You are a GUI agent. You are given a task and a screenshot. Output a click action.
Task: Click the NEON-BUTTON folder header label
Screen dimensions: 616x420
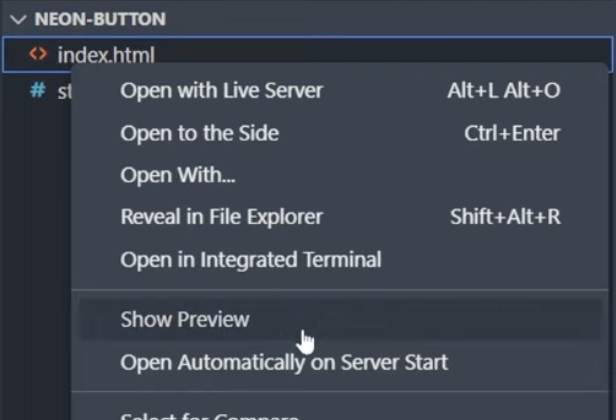click(x=100, y=19)
